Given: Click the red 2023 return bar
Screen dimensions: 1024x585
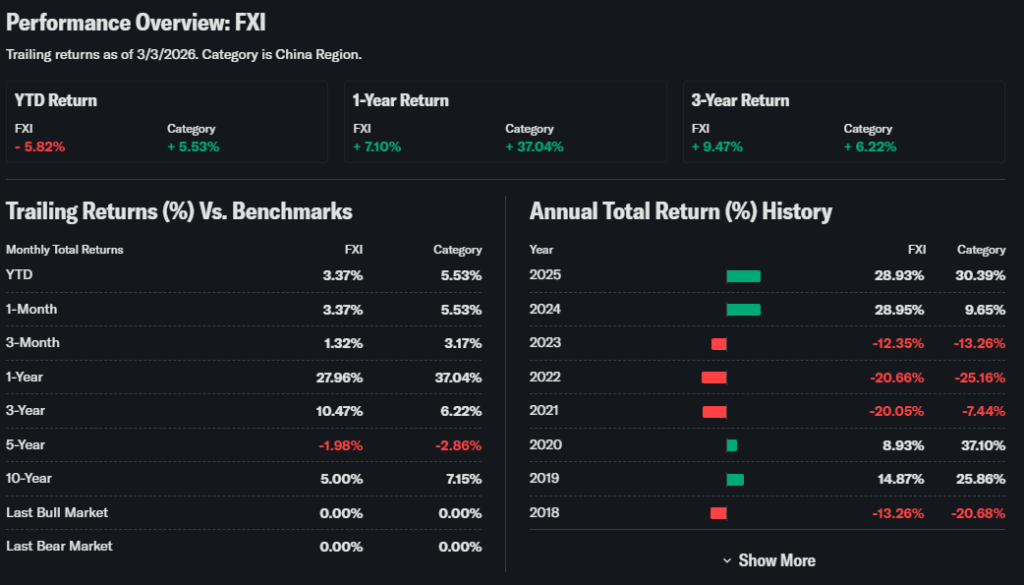Looking at the screenshot, I should click(718, 344).
